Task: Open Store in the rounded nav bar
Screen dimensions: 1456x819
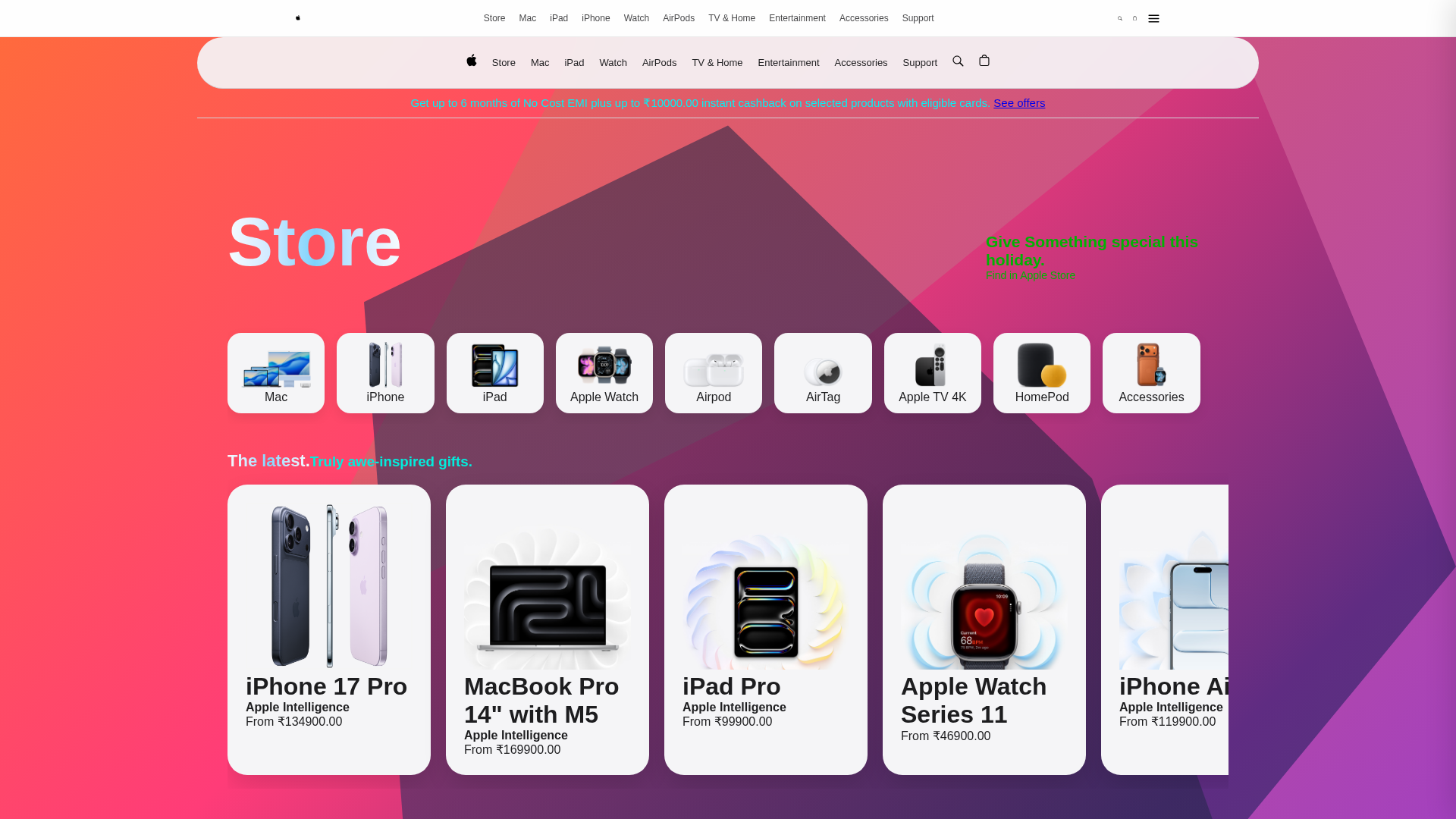Action: pyautogui.click(x=504, y=63)
